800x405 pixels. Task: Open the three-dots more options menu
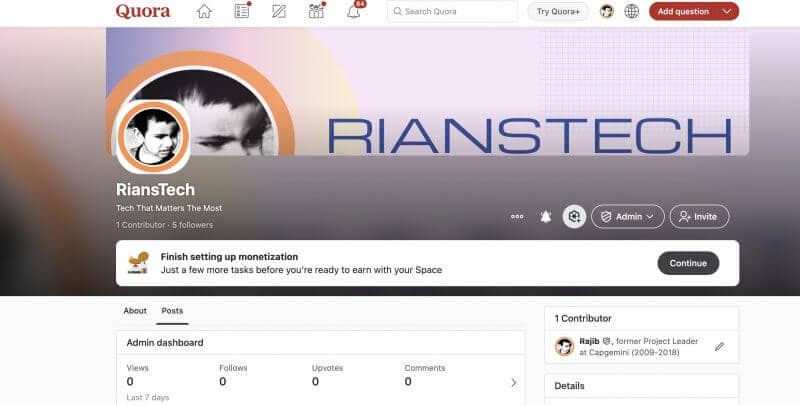[517, 217]
